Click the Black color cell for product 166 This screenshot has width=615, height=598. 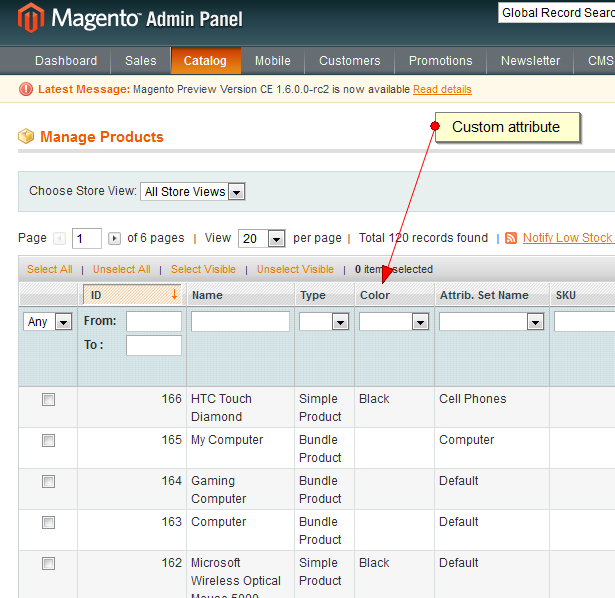(x=374, y=399)
